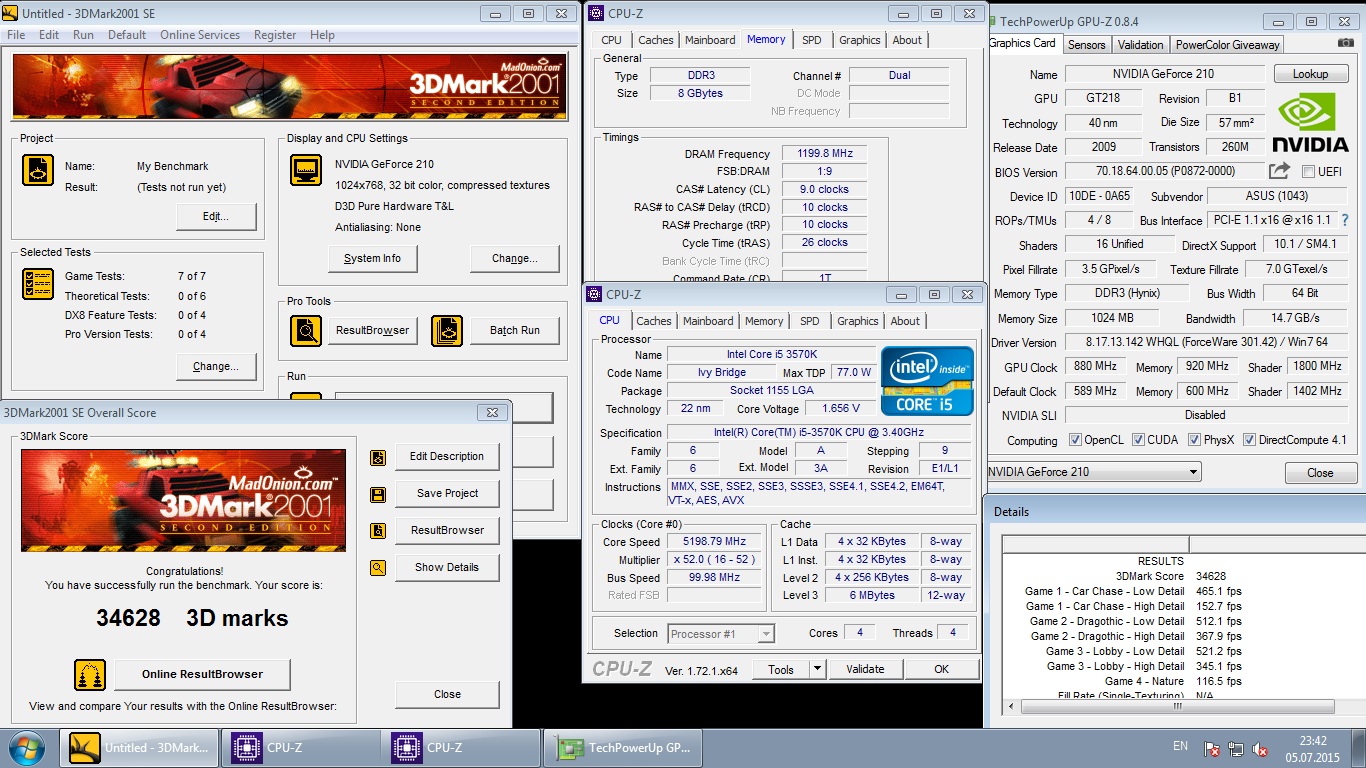Click the magnifier icon beside the ResultBrowser button
The image size is (1366, 768).
306,330
